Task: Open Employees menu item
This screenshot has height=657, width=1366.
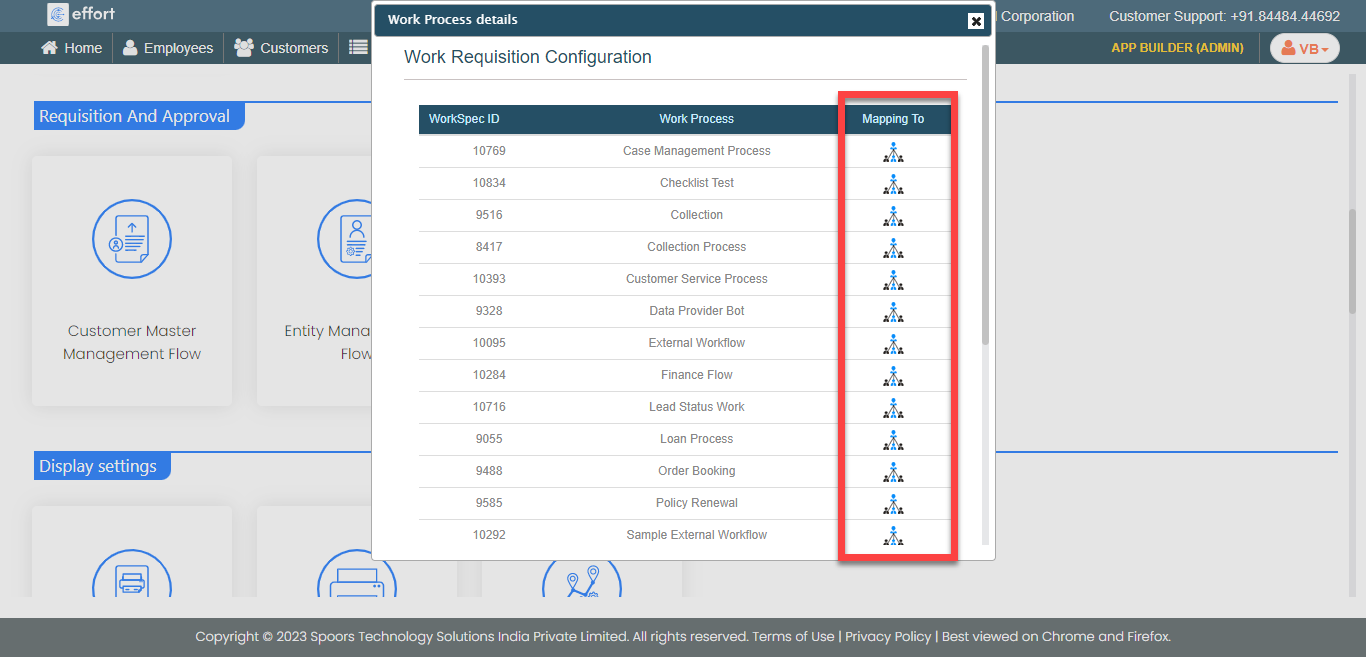Action: (x=168, y=48)
